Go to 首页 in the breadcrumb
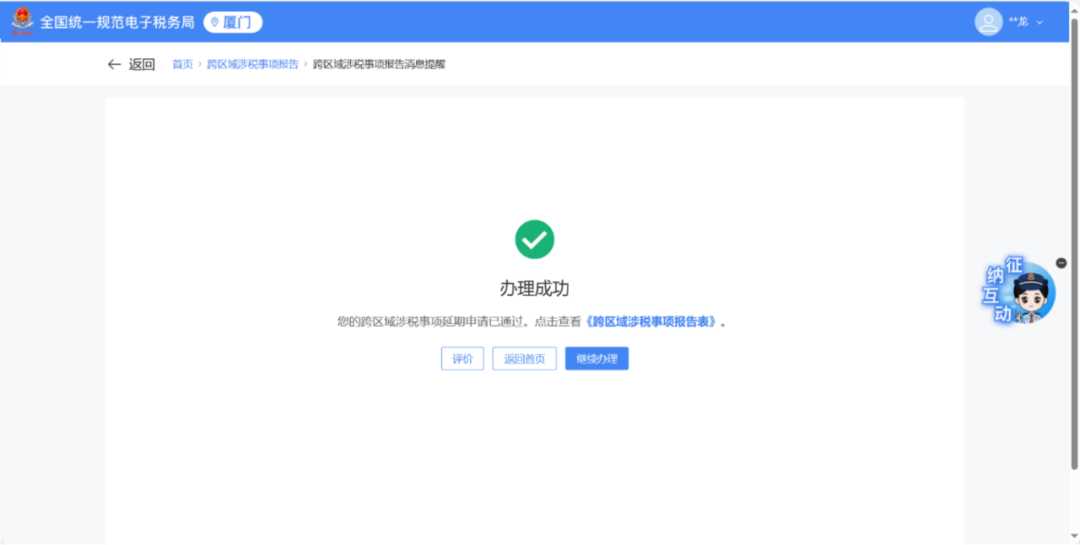 (182, 65)
